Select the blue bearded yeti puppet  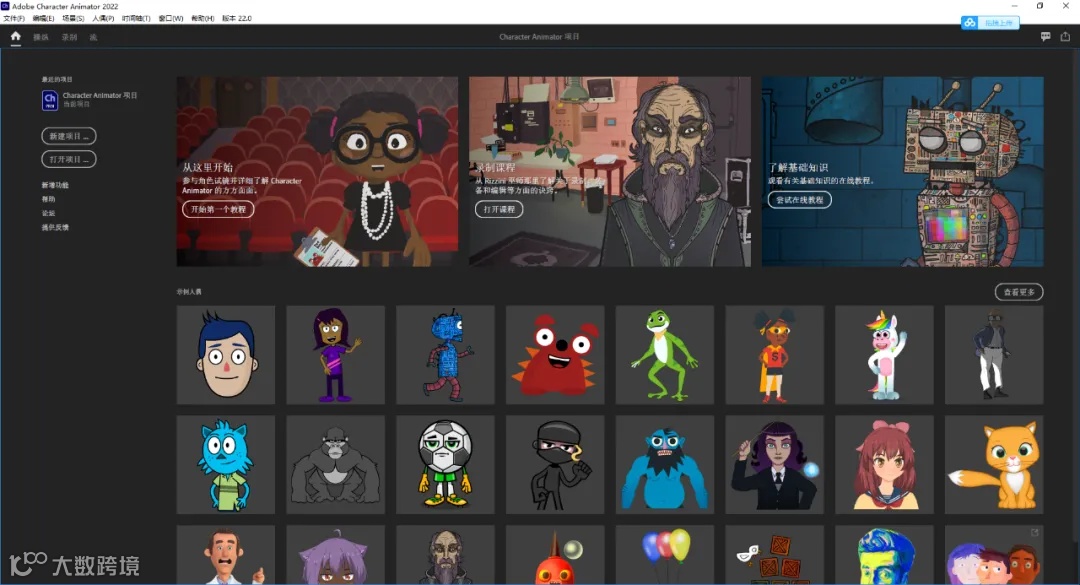coord(665,464)
